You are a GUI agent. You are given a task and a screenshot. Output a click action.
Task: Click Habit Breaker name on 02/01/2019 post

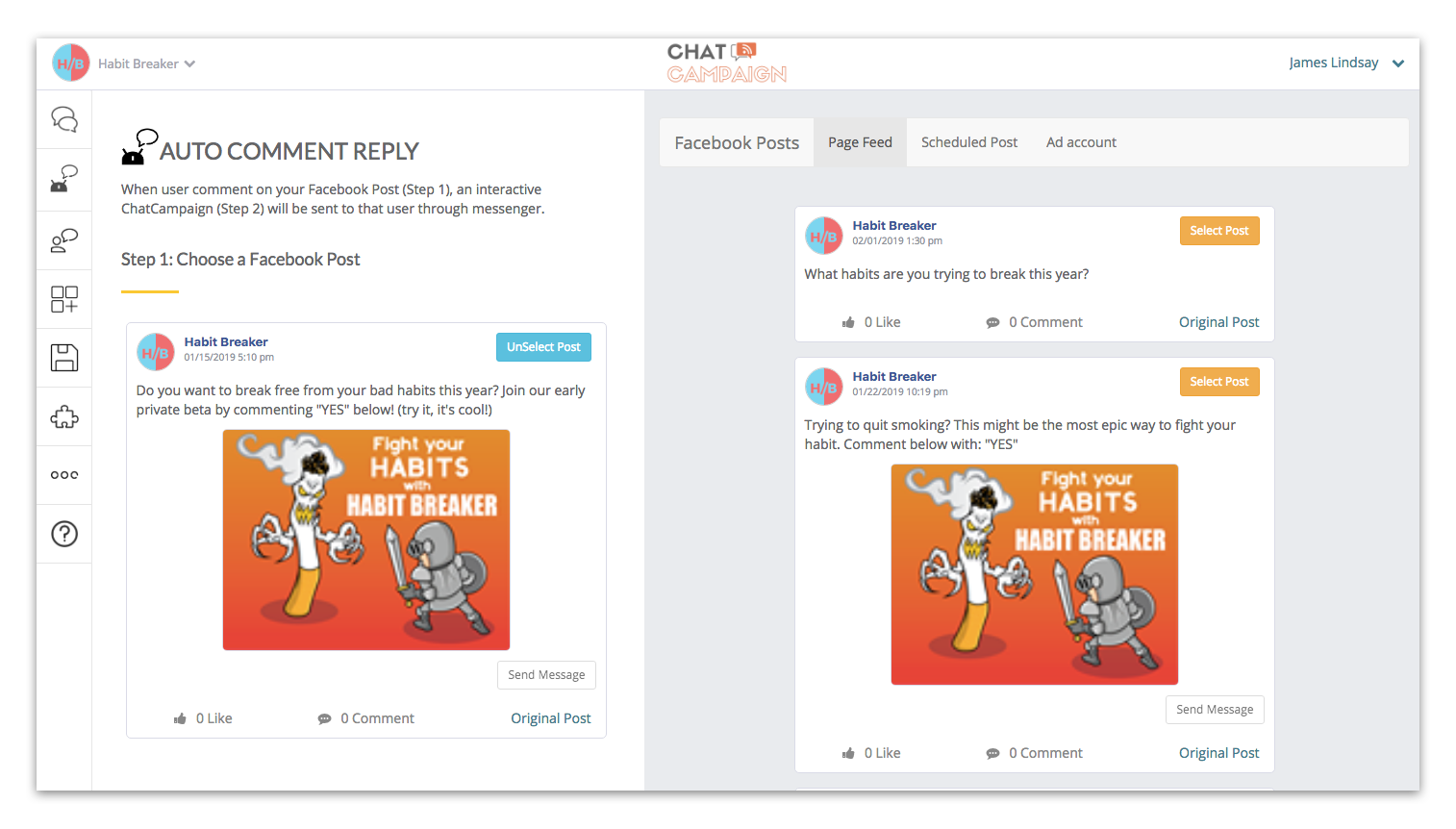[894, 225]
